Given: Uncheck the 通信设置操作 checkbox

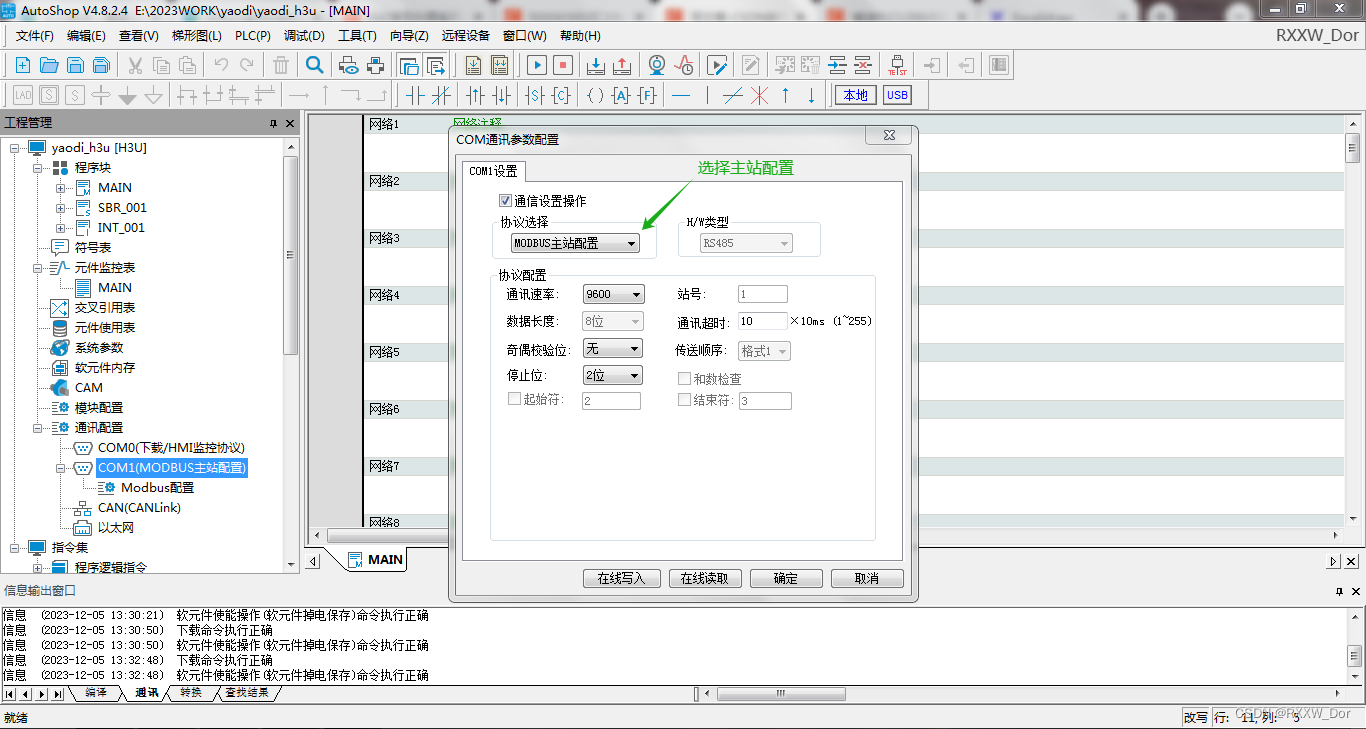Looking at the screenshot, I should coord(506,199).
